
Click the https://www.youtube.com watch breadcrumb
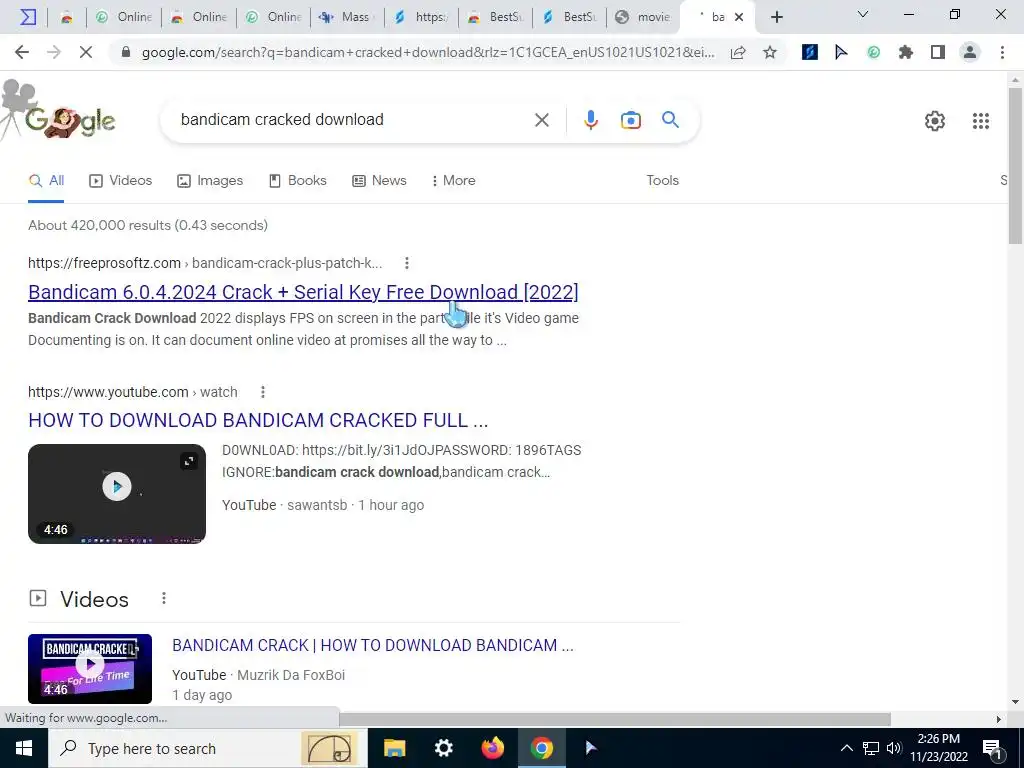click(x=133, y=392)
